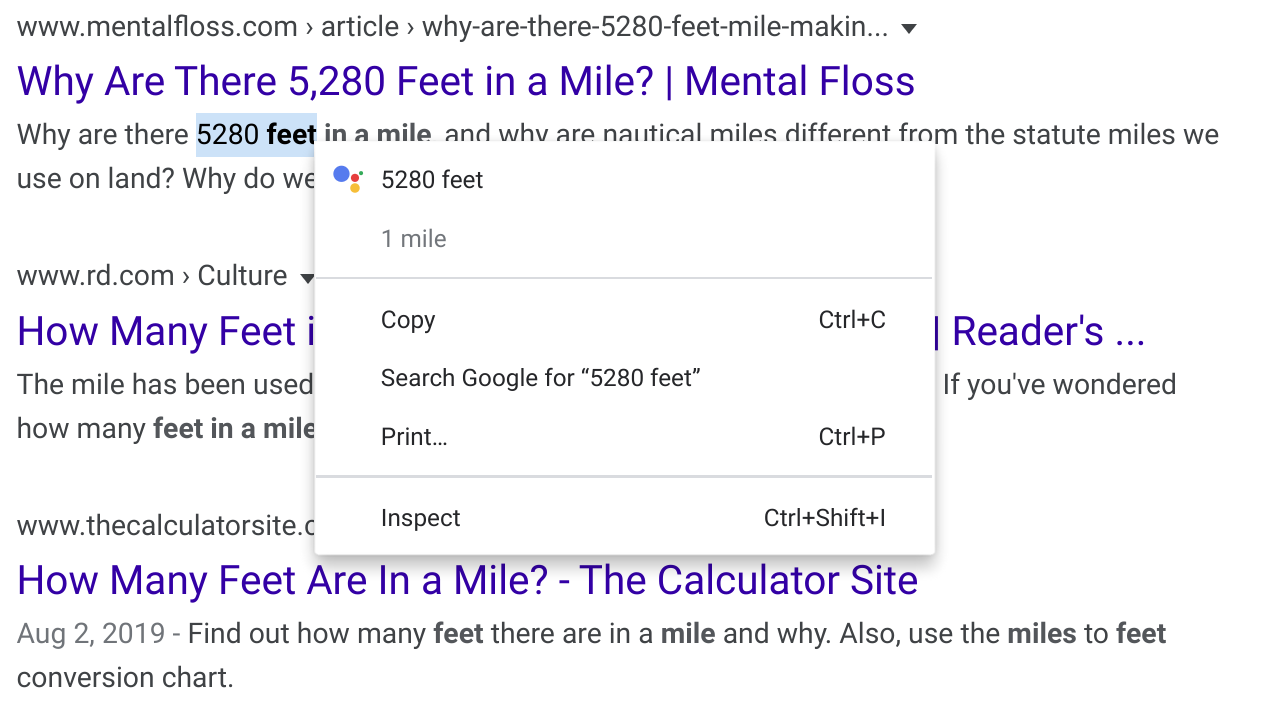
Task: Open Inspect from the context menu
Action: point(420,518)
